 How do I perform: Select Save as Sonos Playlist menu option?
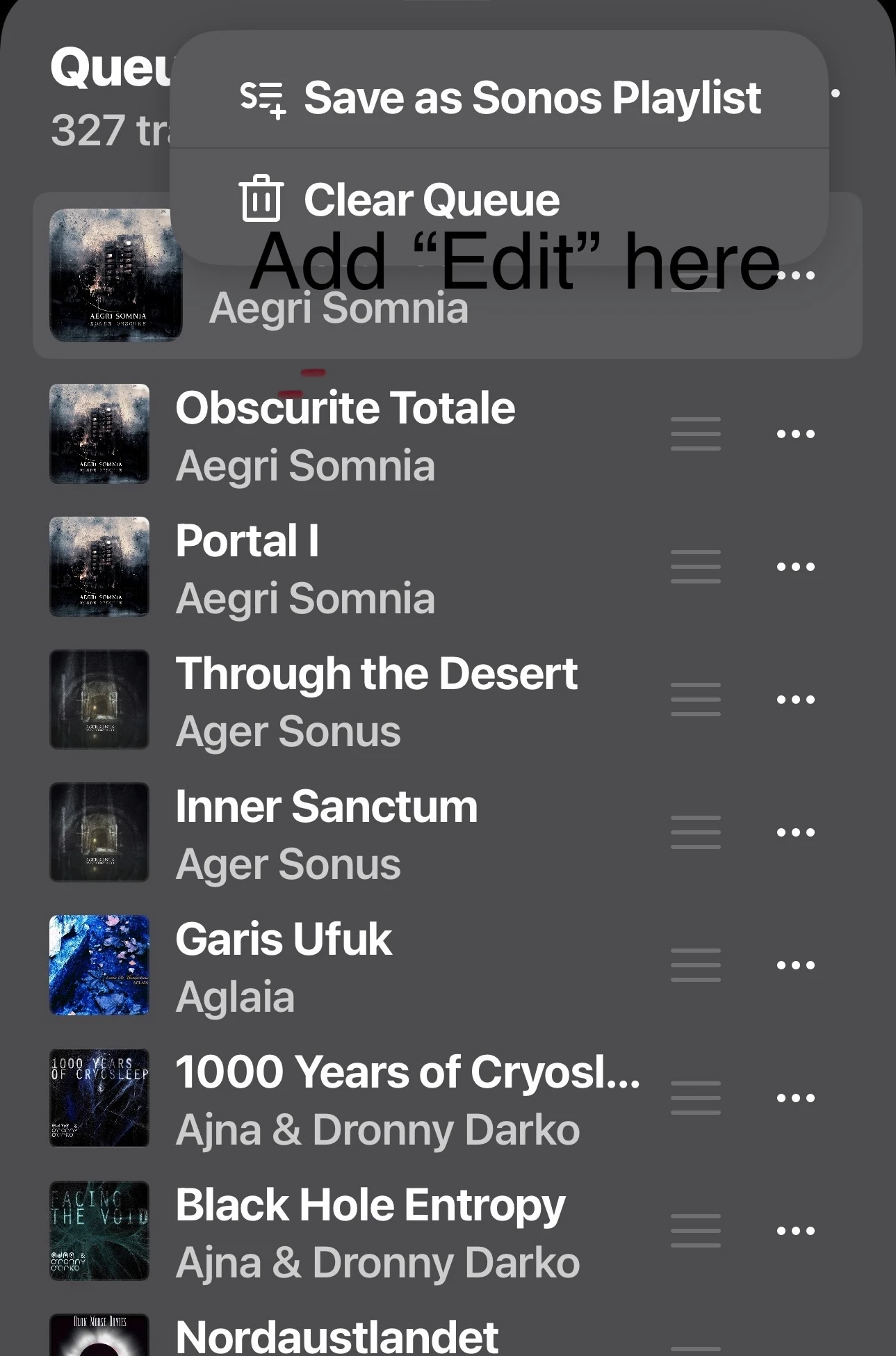point(499,97)
